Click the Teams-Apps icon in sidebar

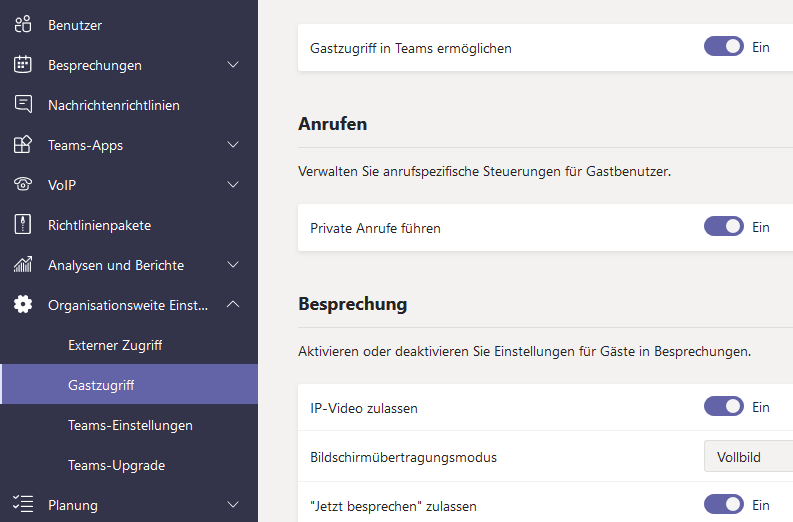(23, 145)
